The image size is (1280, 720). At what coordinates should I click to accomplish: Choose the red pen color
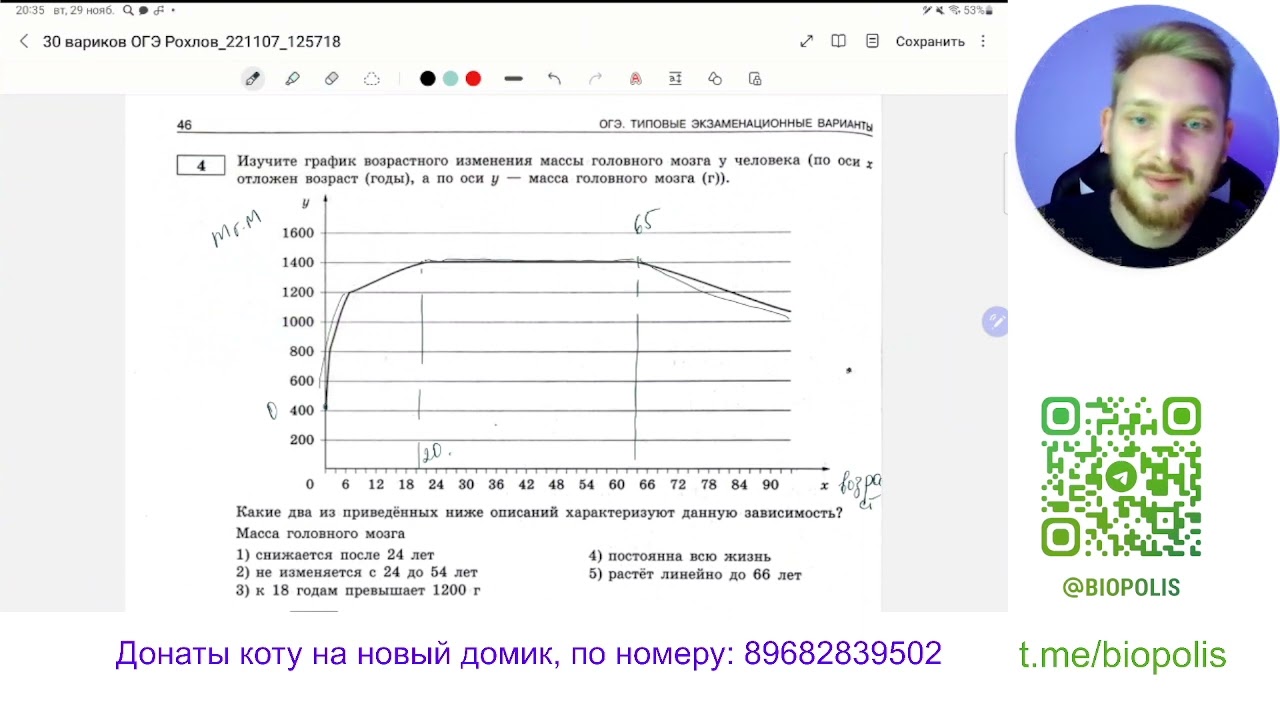pos(474,79)
